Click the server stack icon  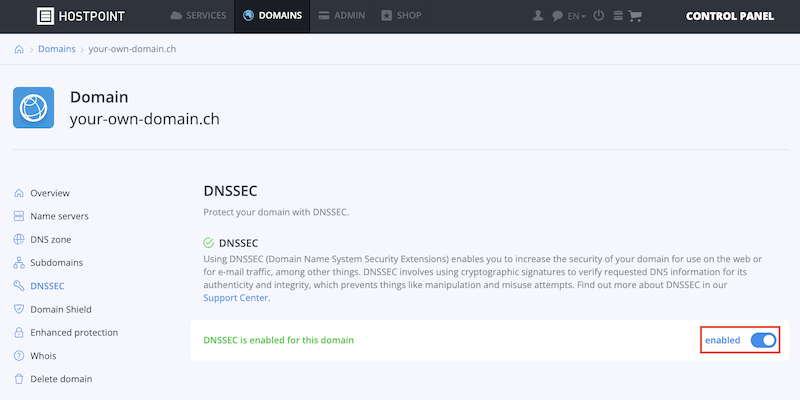pyautogui.click(x=618, y=16)
